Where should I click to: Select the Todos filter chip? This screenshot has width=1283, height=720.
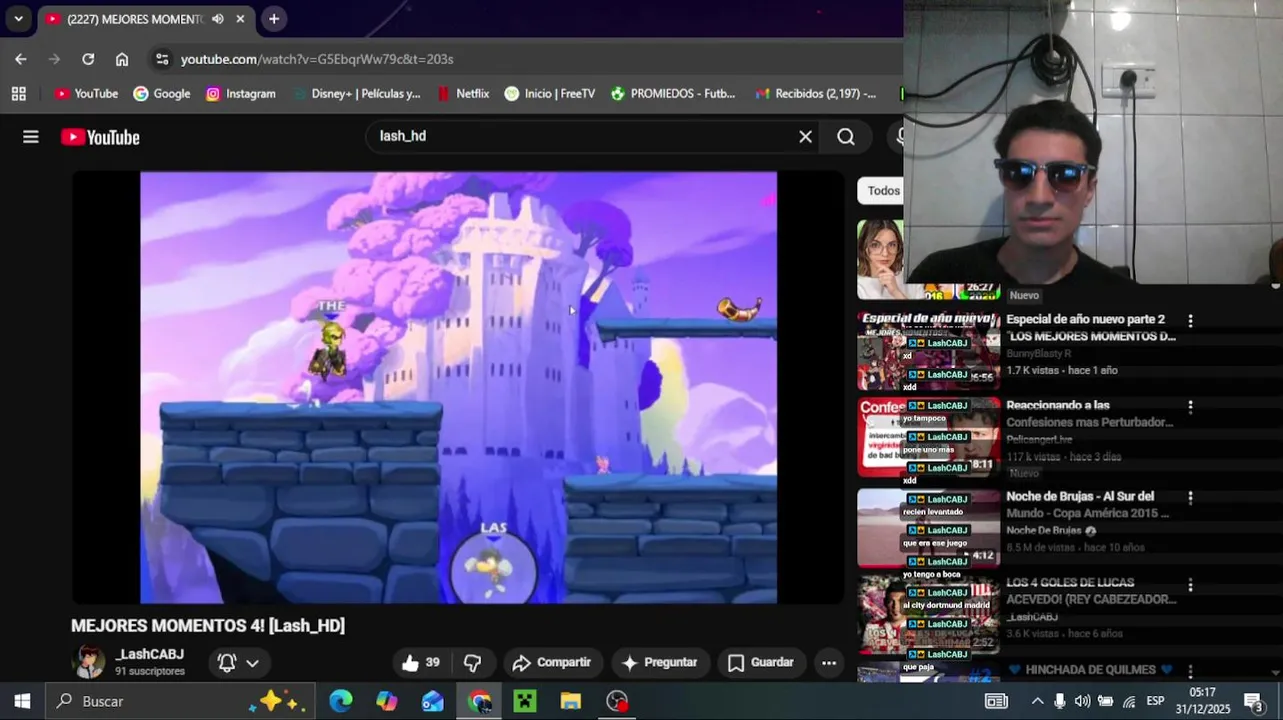click(x=883, y=190)
